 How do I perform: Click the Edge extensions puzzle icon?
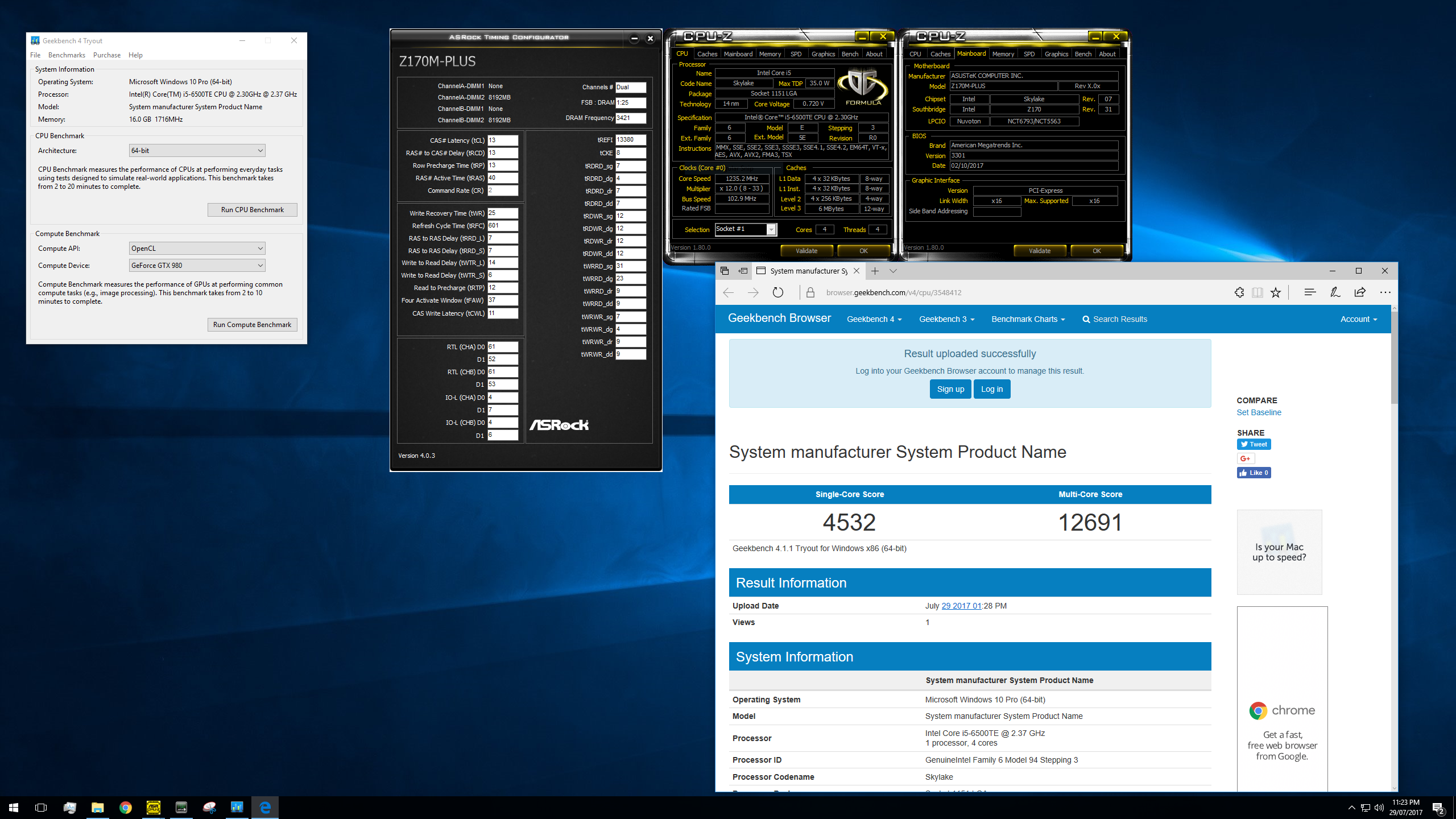1239,292
